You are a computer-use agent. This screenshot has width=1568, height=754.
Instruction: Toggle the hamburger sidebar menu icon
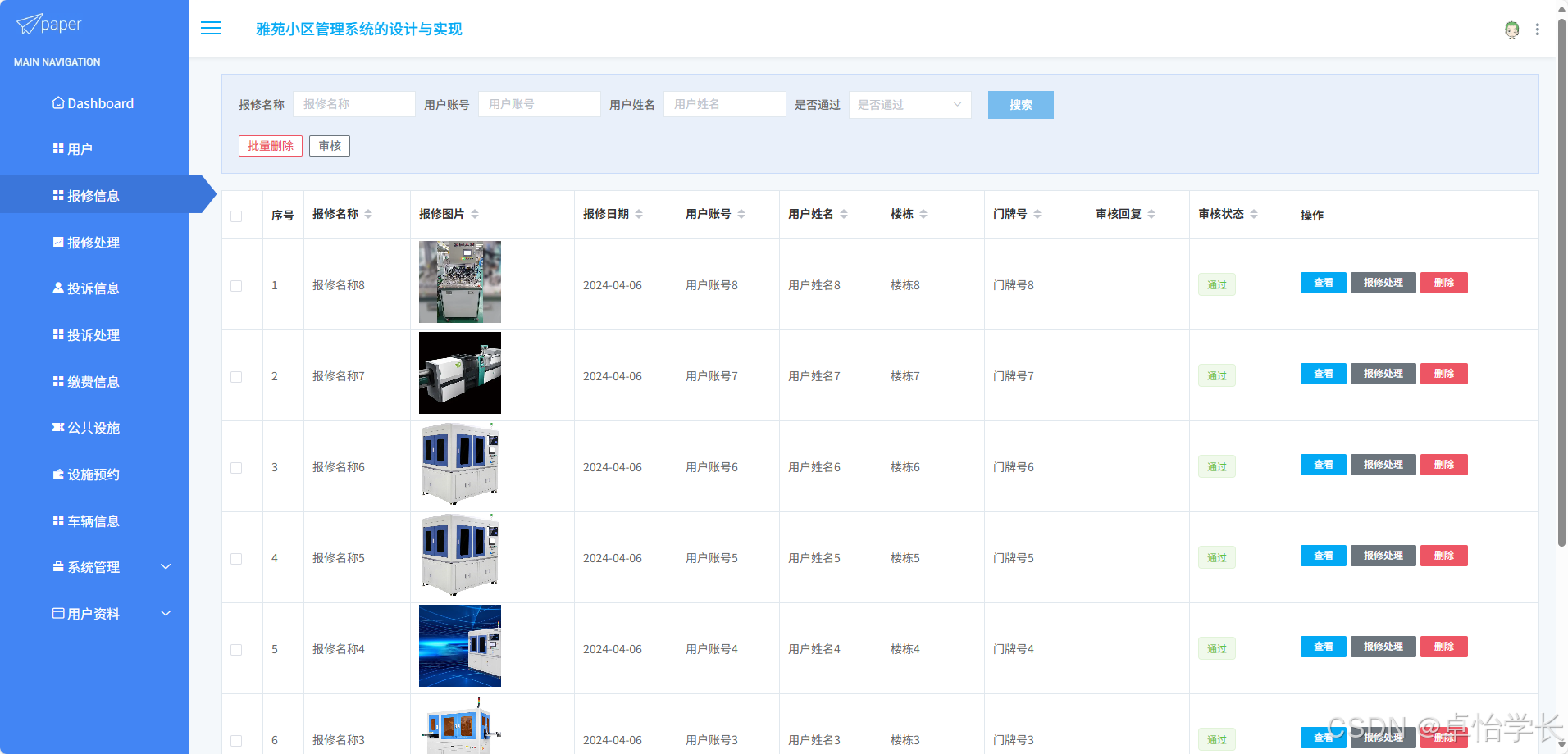[x=212, y=29]
